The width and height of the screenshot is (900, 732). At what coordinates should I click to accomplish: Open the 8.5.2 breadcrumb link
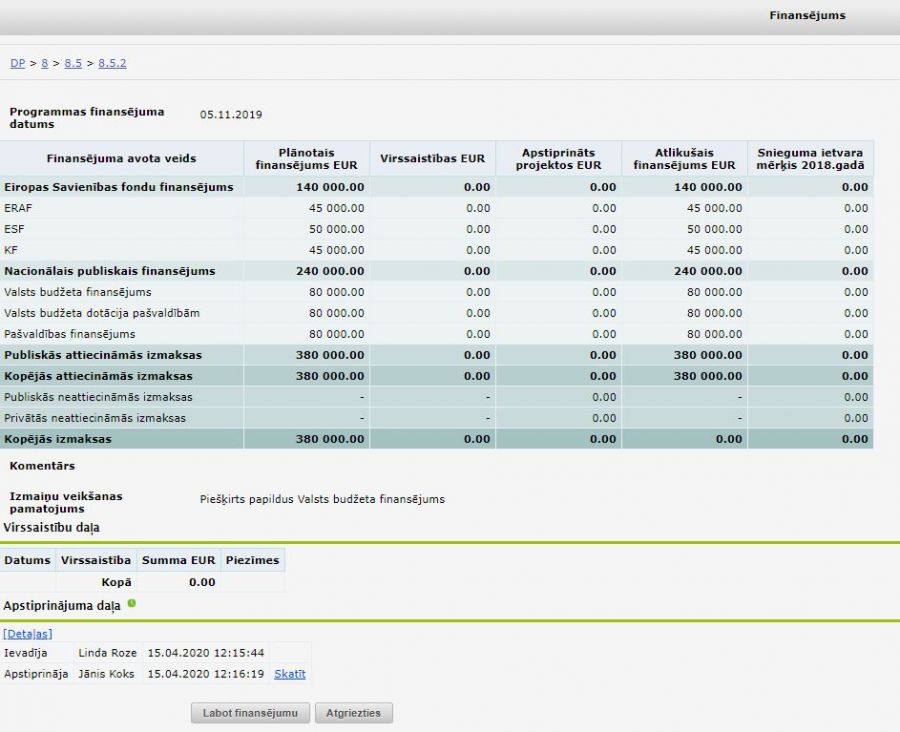(112, 63)
